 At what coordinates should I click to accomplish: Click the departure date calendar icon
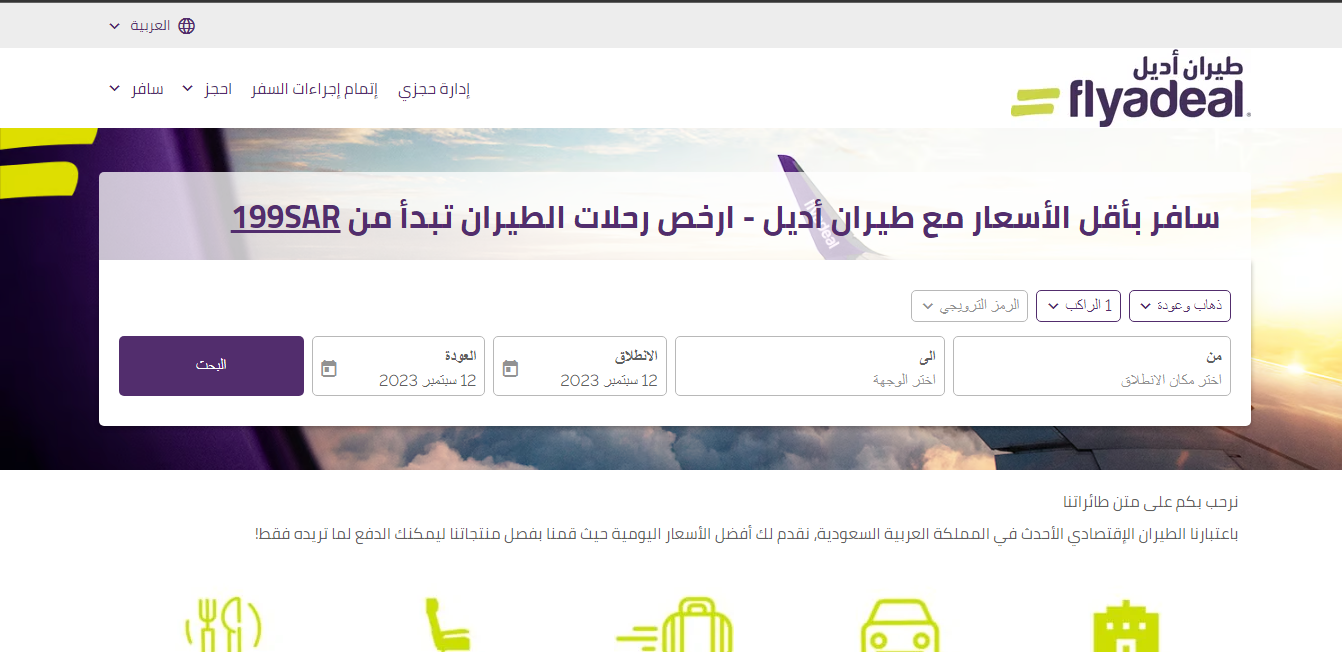point(510,368)
